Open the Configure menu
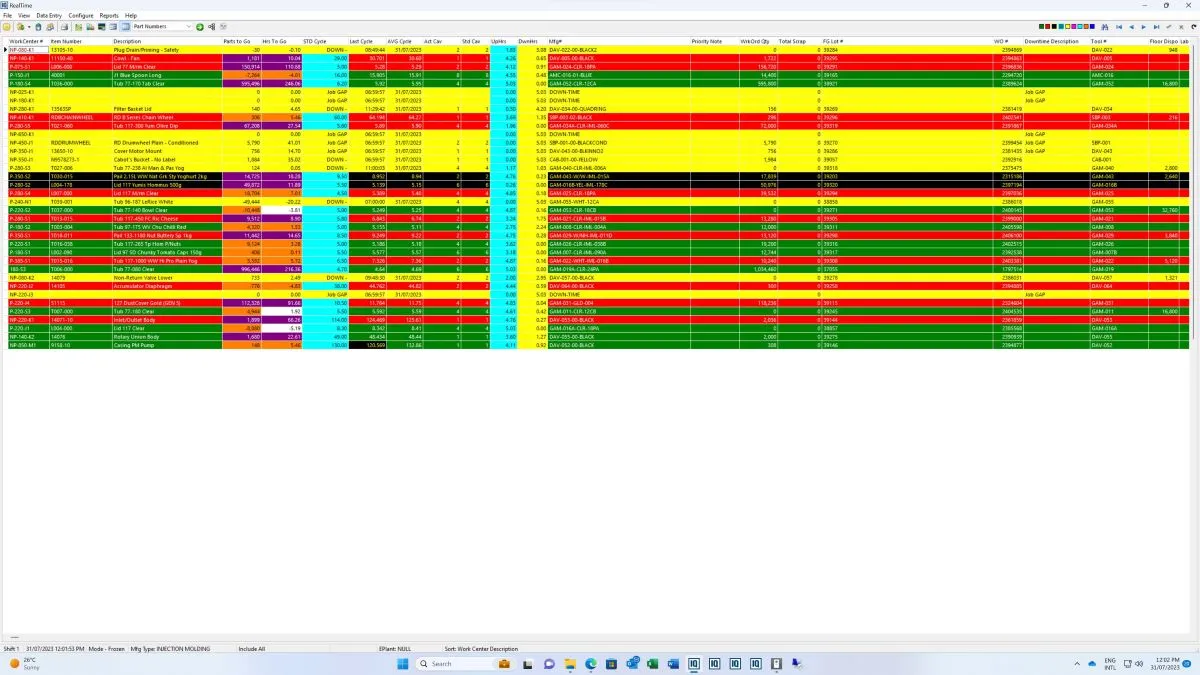 click(81, 16)
